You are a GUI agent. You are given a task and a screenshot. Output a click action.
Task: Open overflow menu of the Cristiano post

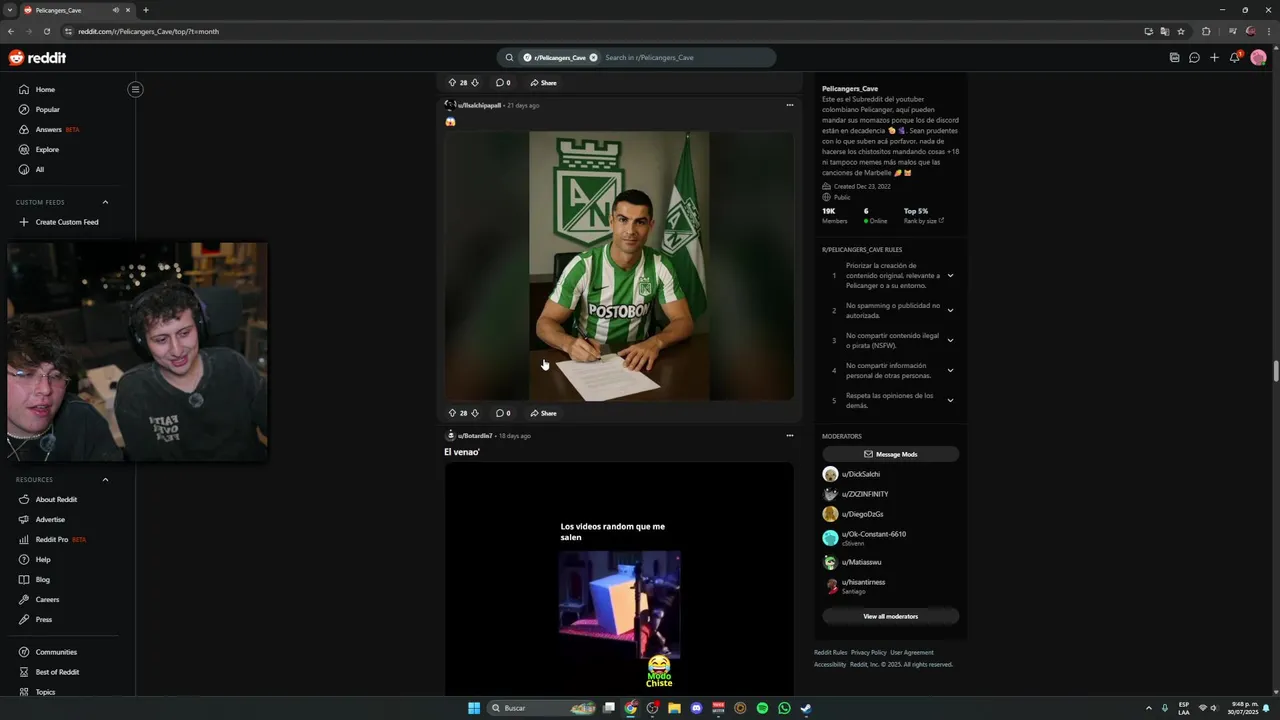click(789, 105)
